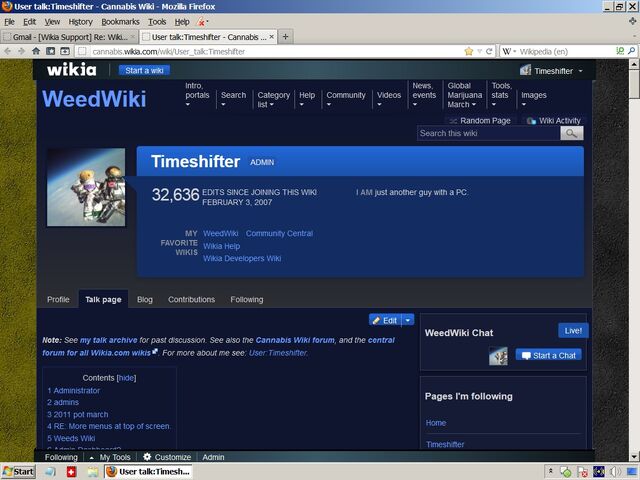This screenshot has height=480, width=640.
Task: Bookmark this page with the star icon
Action: tap(469, 51)
